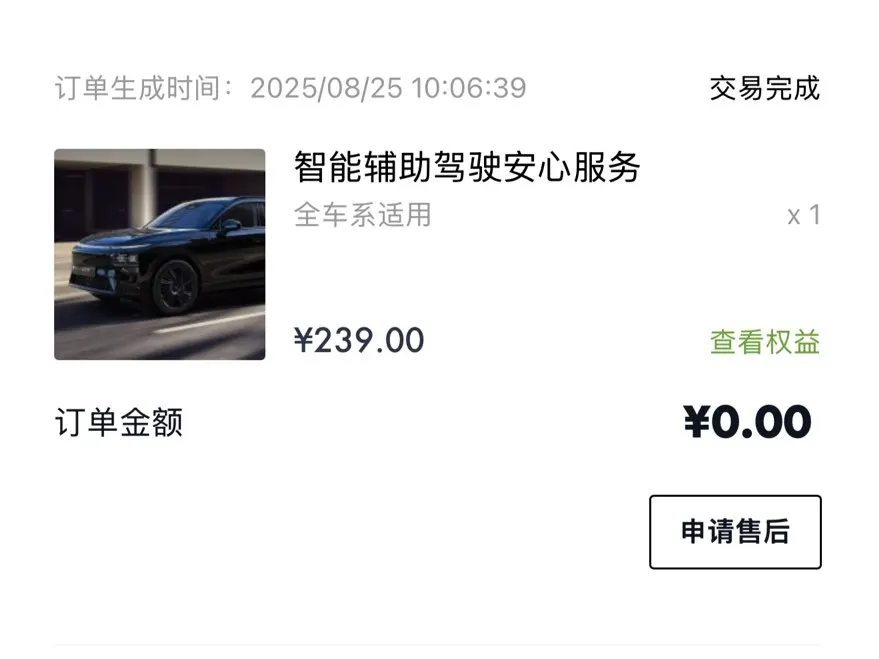Tap the ¥0.00 order total

[x=748, y=422]
